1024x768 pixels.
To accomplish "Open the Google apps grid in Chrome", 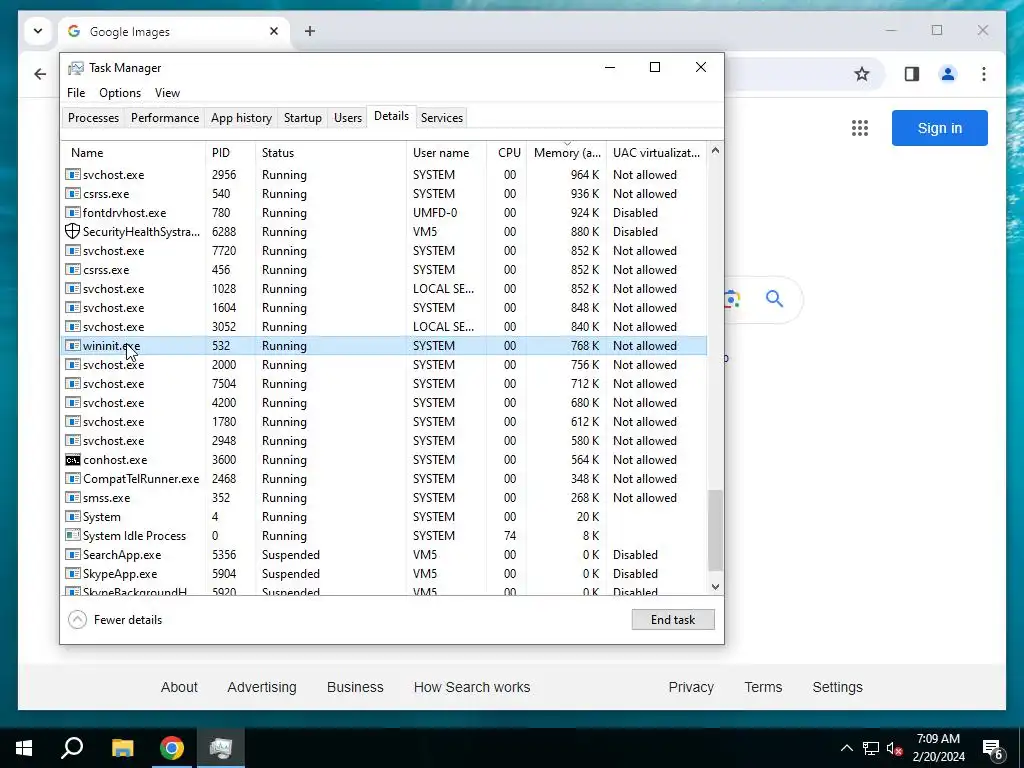I will click(x=859, y=128).
